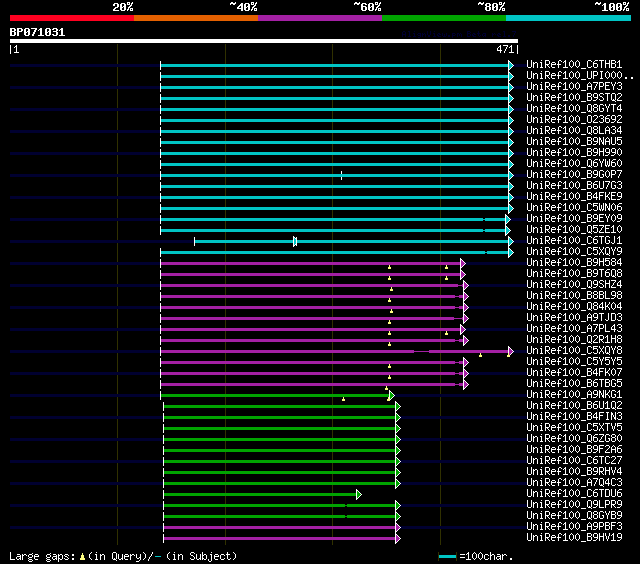640x564 pixels.
Task: Select UniRef100_Q8LA34 in the hit list
Action: click(x=574, y=130)
